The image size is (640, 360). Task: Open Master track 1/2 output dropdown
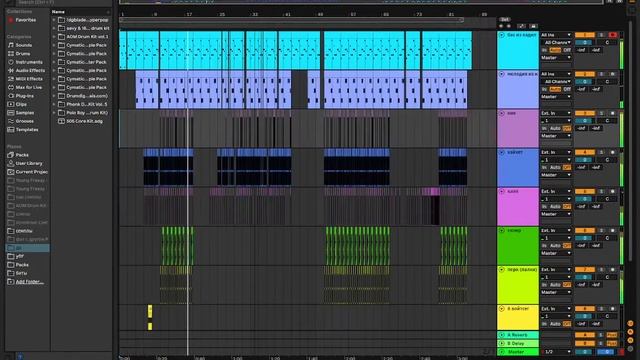(556, 351)
